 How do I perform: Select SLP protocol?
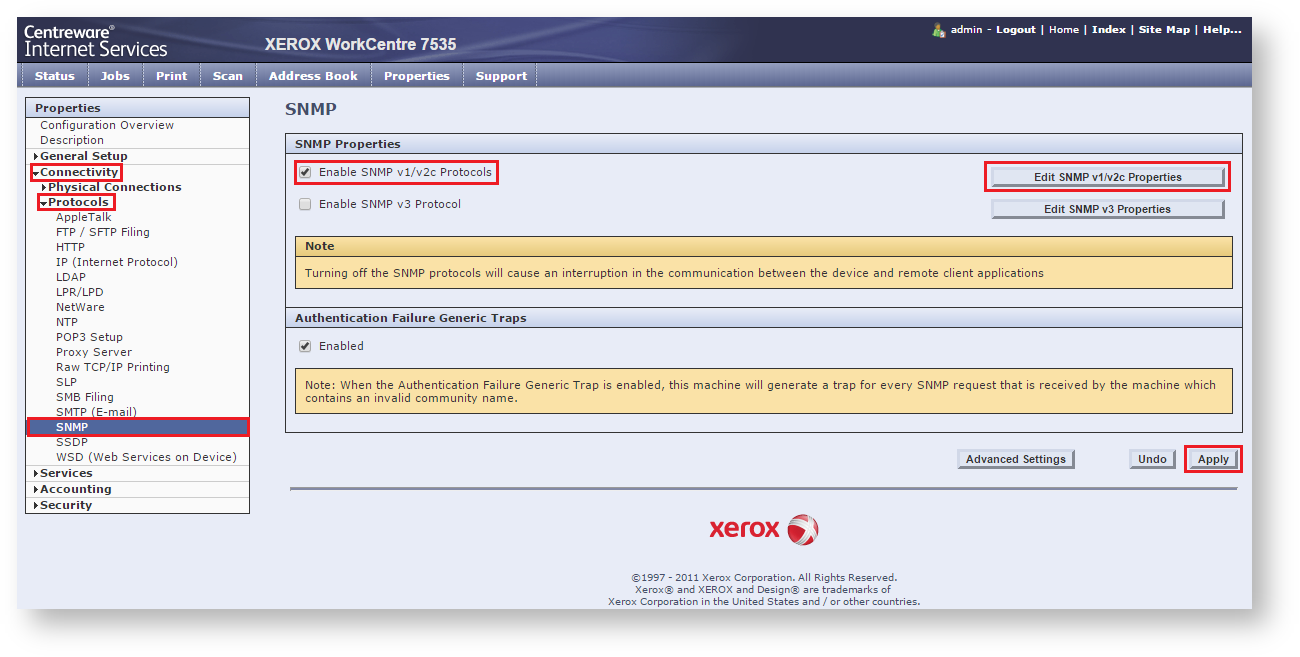coord(66,382)
